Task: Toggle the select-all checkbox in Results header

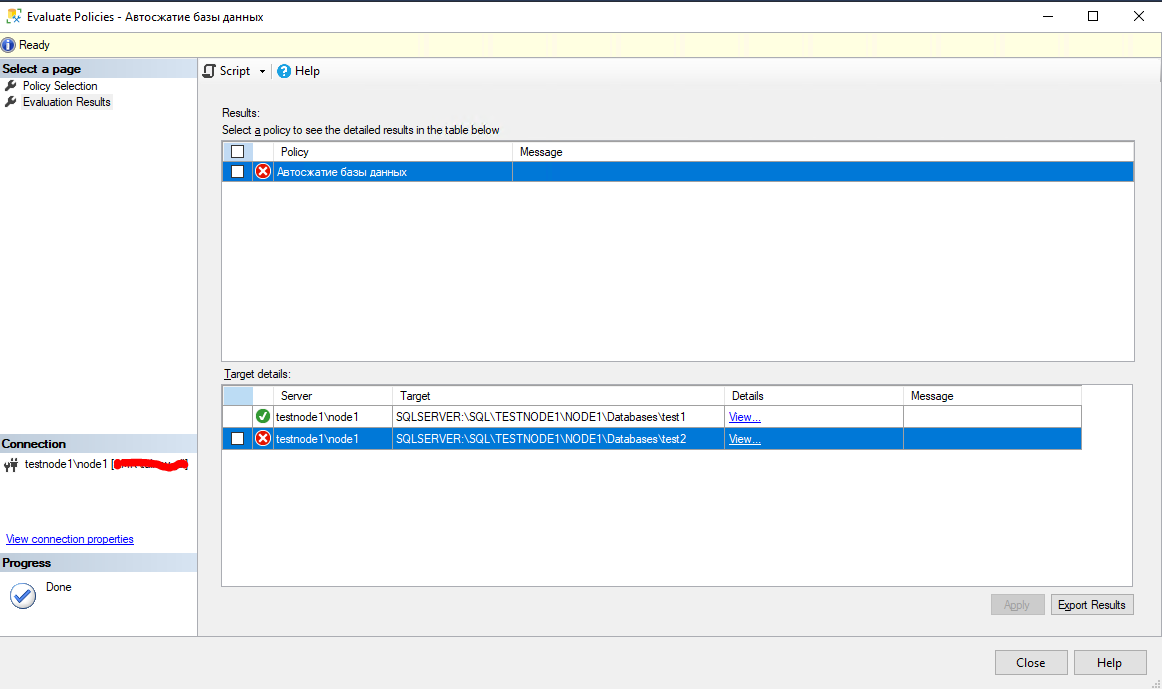Action: (237, 151)
